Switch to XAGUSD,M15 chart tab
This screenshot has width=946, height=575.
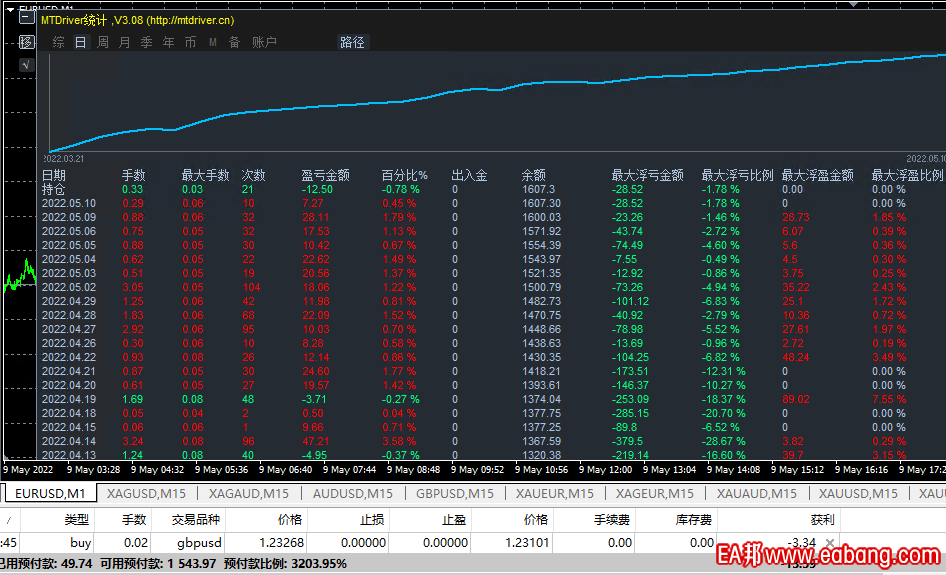(147, 494)
